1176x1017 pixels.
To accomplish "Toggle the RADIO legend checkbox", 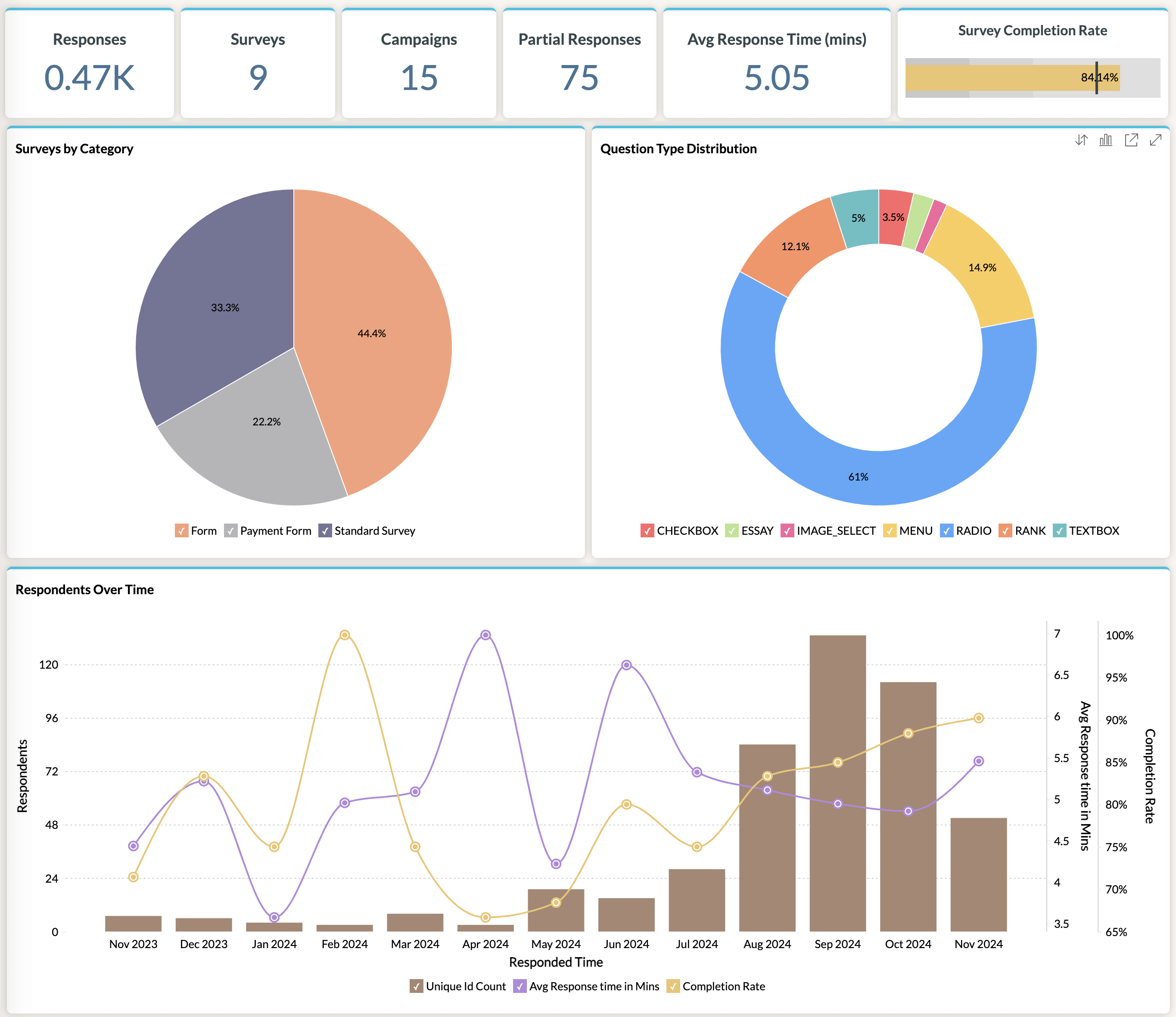I will pos(946,530).
